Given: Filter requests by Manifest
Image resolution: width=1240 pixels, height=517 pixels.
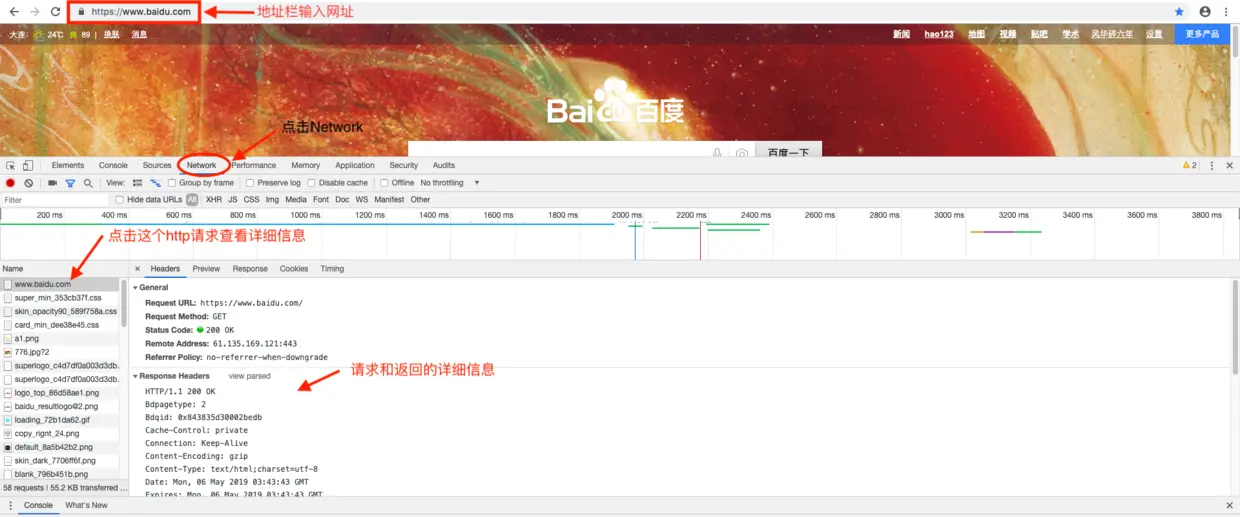Looking at the screenshot, I should (389, 199).
